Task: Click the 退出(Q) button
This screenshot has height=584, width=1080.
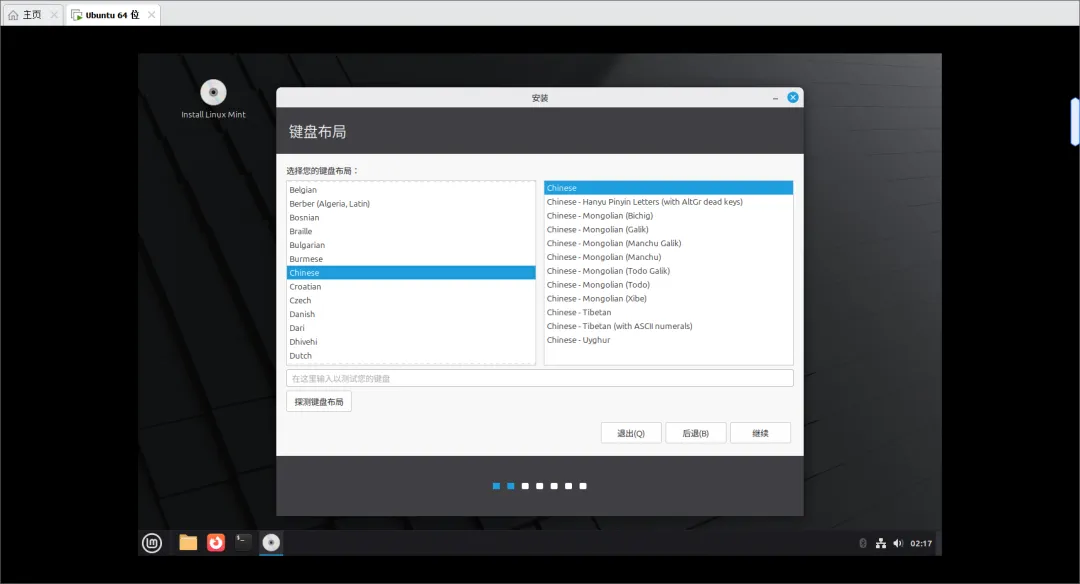Action: [631, 433]
